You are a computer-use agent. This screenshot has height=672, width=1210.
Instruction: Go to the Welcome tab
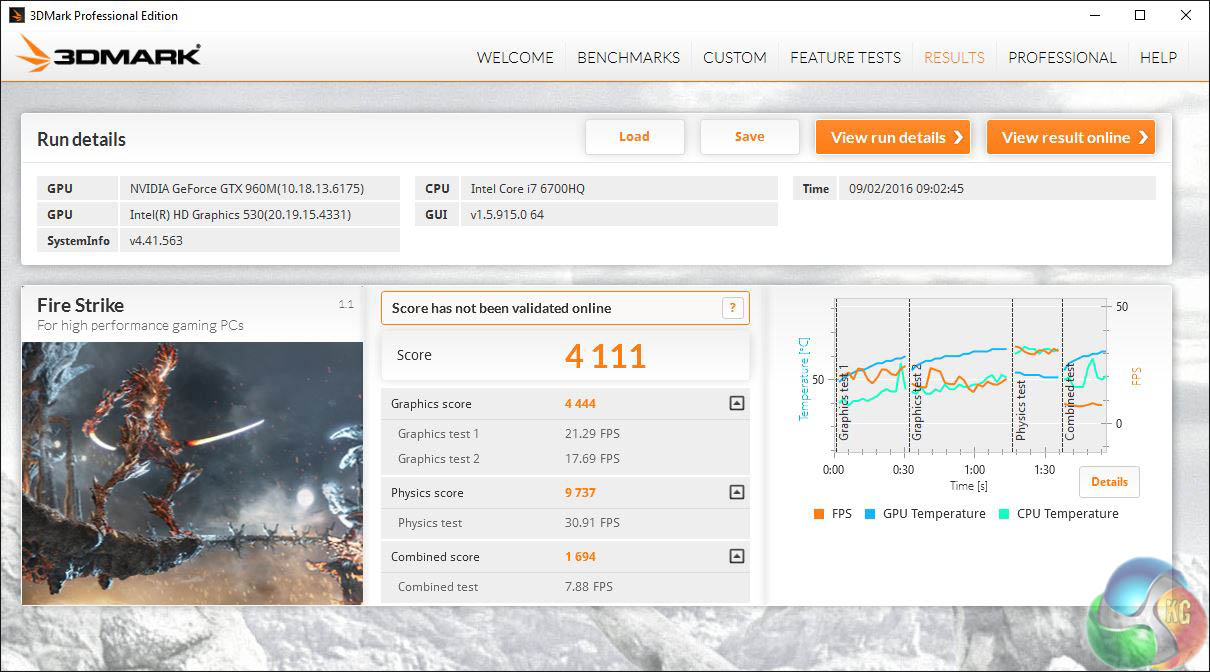[x=515, y=57]
